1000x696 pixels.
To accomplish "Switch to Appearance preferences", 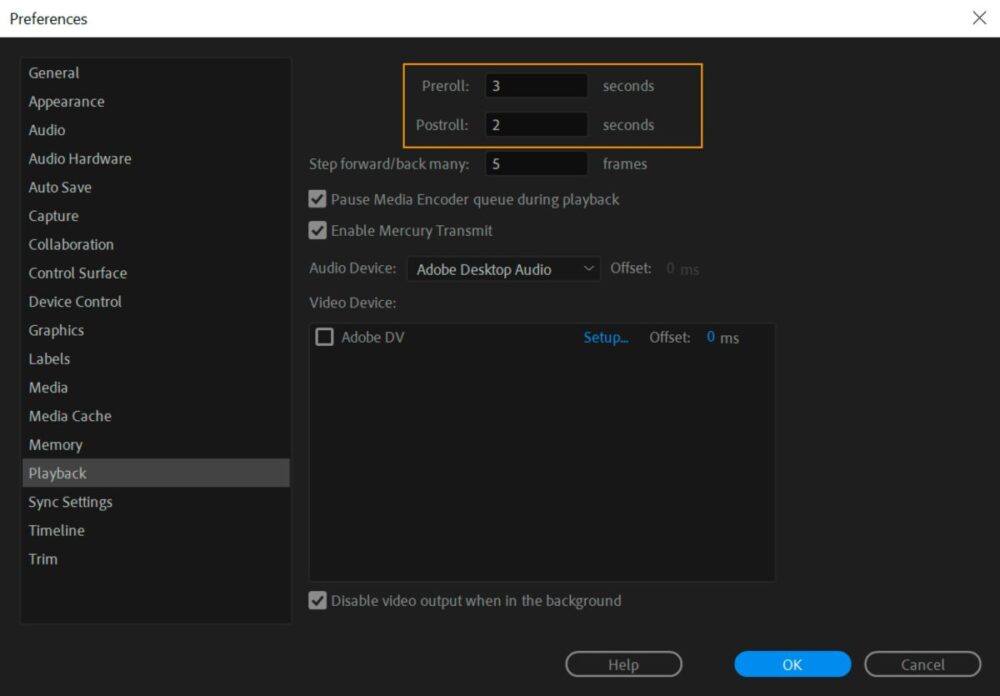I will coord(66,101).
